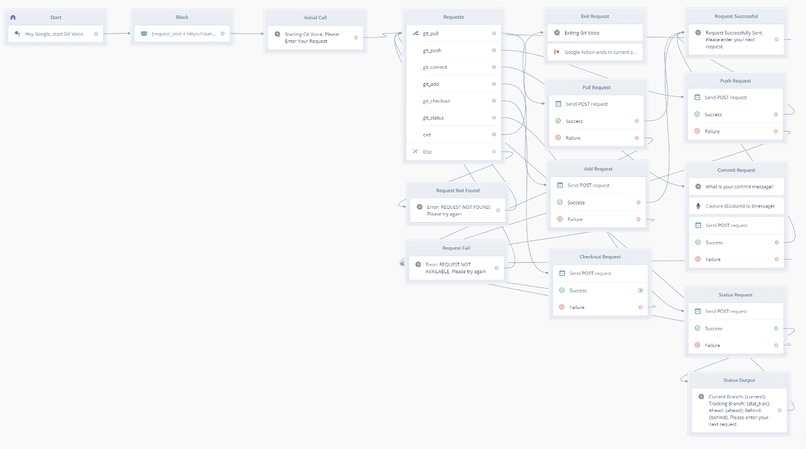Click the speak icon in the Initial Call block
This screenshot has height=449, width=806.
click(x=277, y=34)
